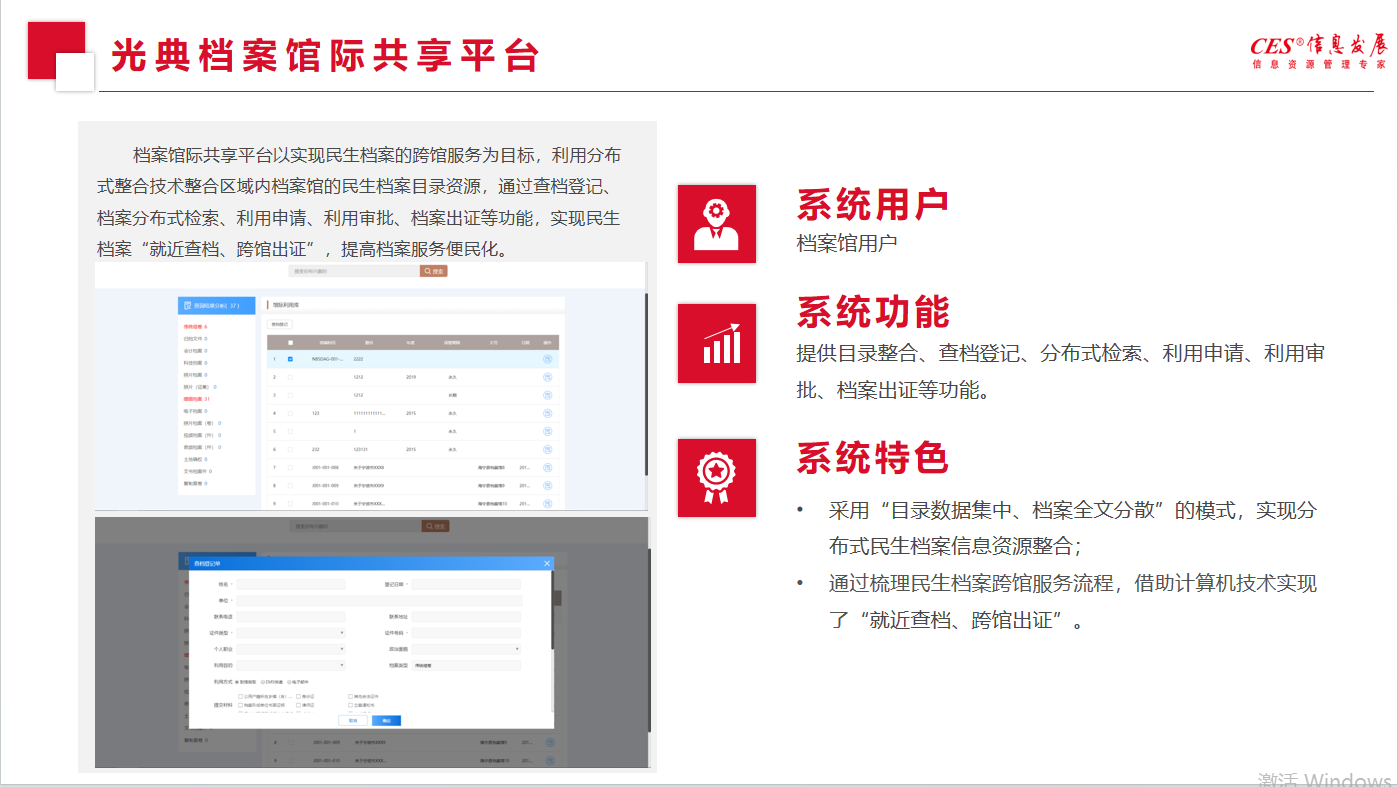Viewport: 1398px width, 787px height.
Task: Click the 系统功能 bar-chart icon tile
Action: tap(717, 343)
